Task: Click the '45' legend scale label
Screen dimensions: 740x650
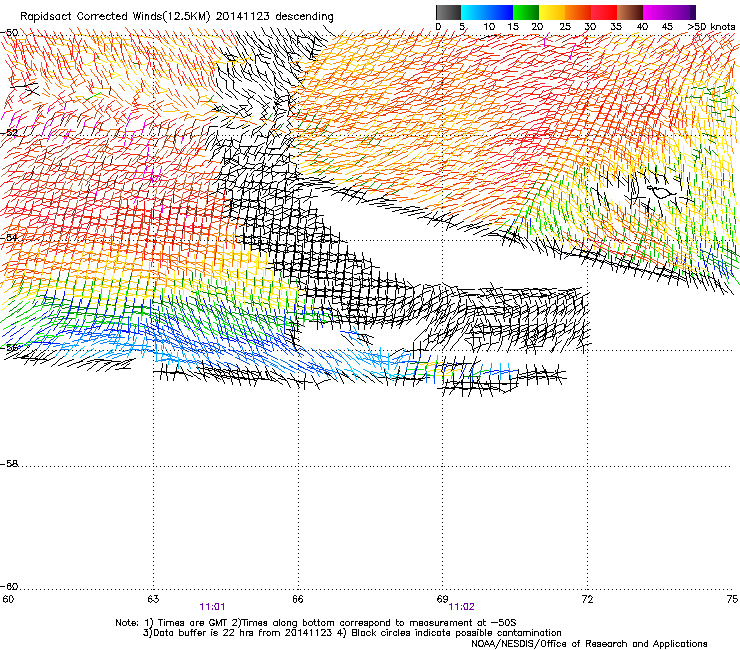Action: pos(667,27)
